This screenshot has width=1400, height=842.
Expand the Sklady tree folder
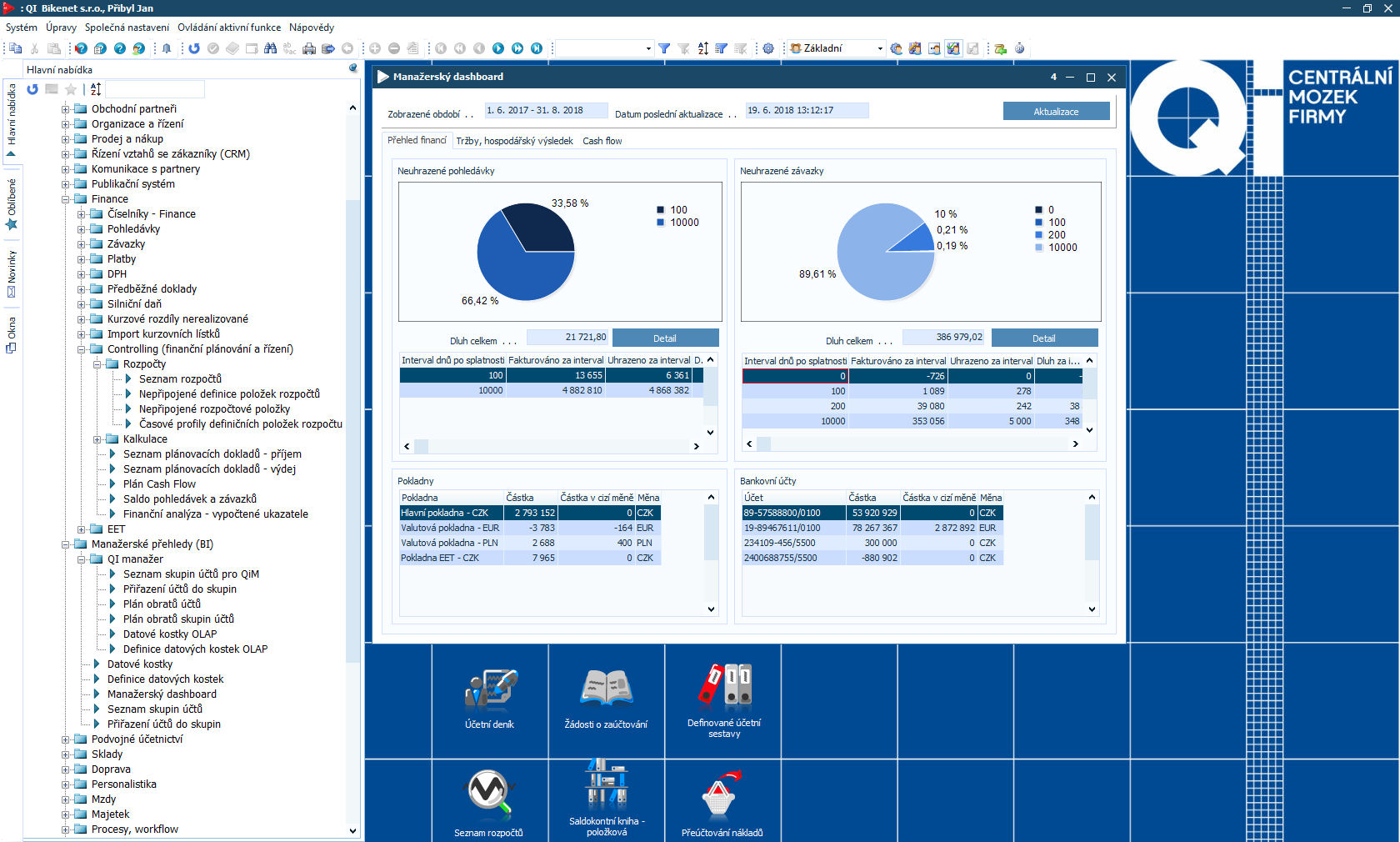(x=66, y=754)
